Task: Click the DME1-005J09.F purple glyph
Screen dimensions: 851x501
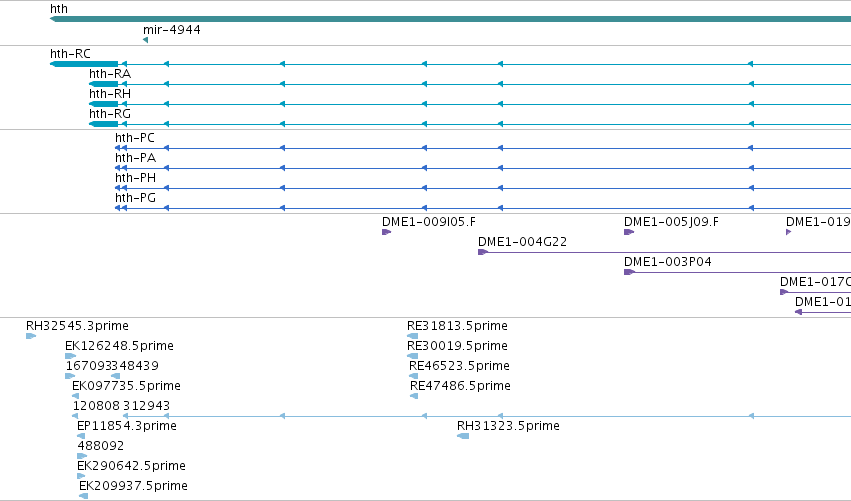Action: (629, 232)
